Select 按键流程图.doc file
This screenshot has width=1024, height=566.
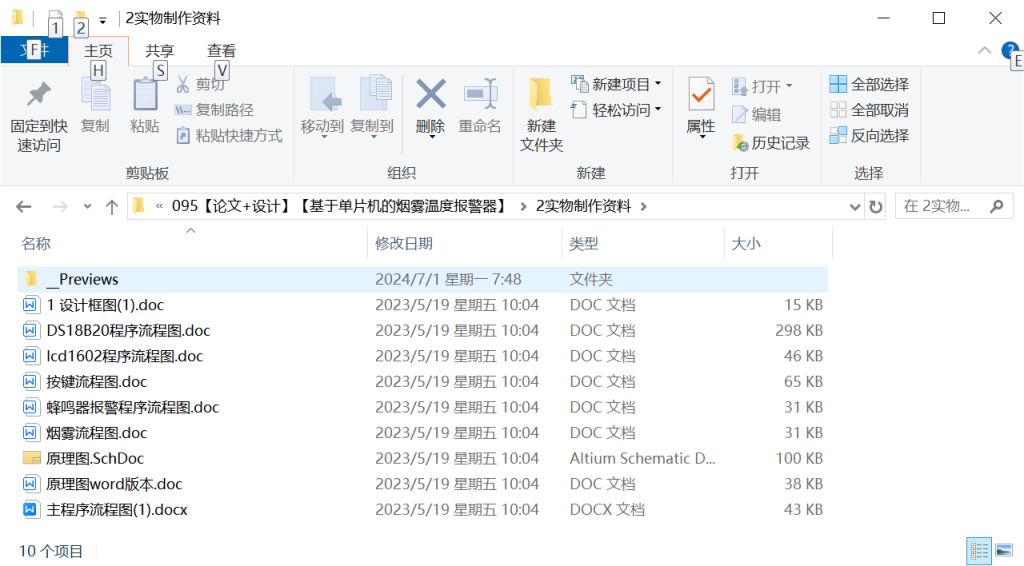423,381
